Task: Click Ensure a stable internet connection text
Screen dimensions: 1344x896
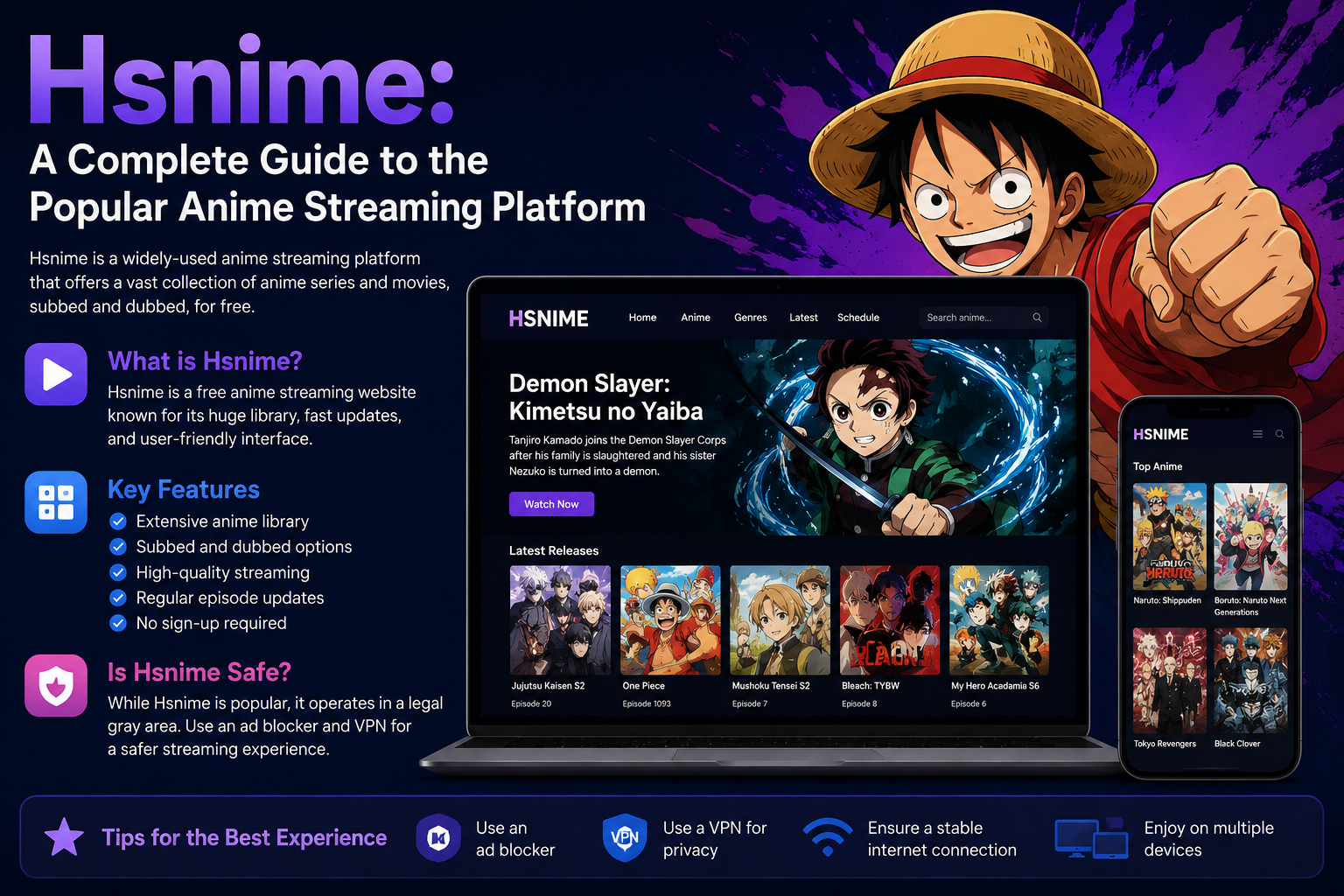Action: point(942,838)
